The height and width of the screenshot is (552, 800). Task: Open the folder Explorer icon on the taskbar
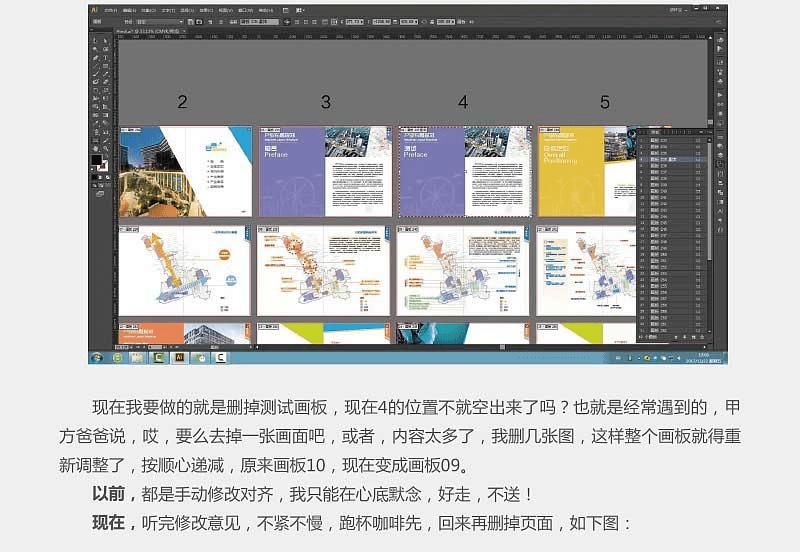[137, 358]
